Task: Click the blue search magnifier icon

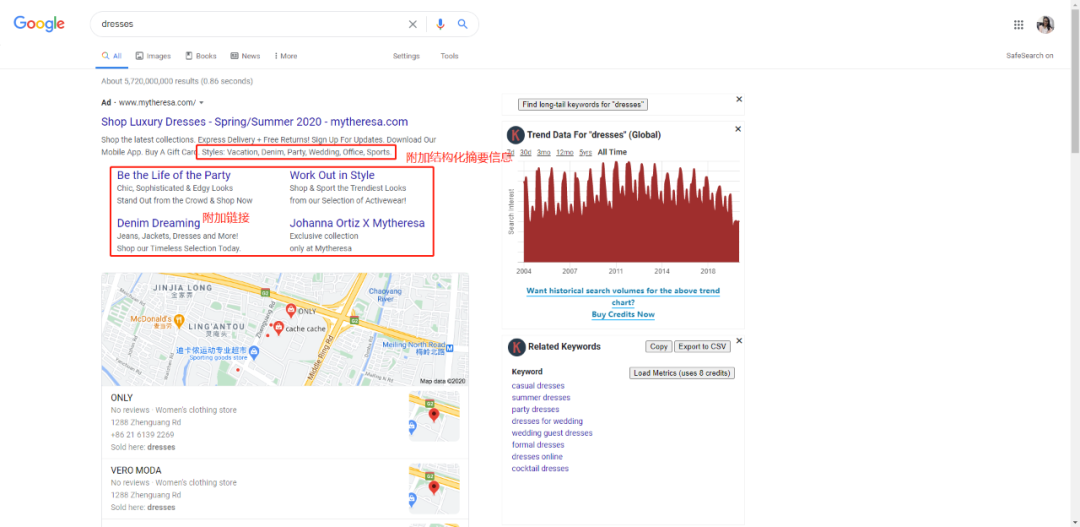Action: tap(463, 24)
